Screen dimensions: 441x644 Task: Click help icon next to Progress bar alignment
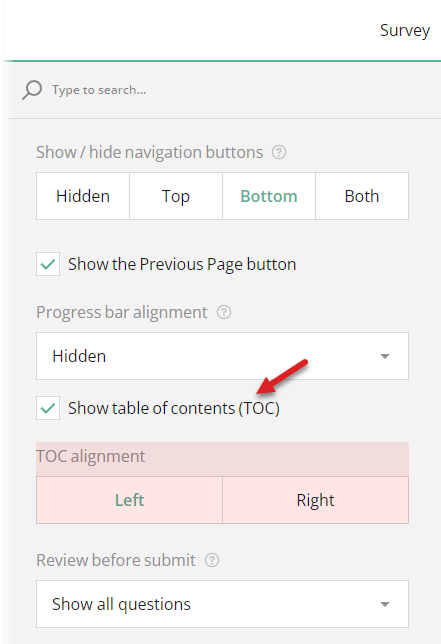coord(224,313)
